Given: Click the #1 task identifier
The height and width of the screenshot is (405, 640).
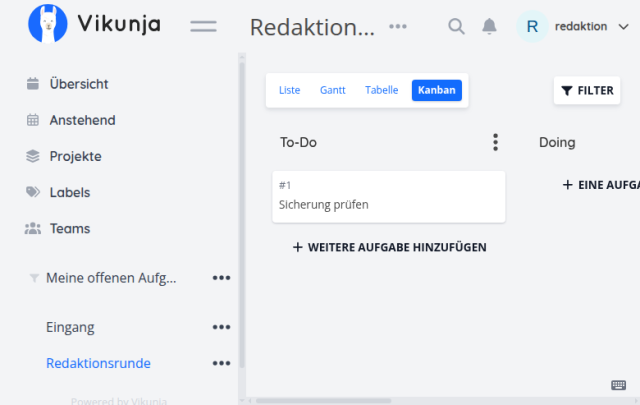Looking at the screenshot, I should (285, 186).
